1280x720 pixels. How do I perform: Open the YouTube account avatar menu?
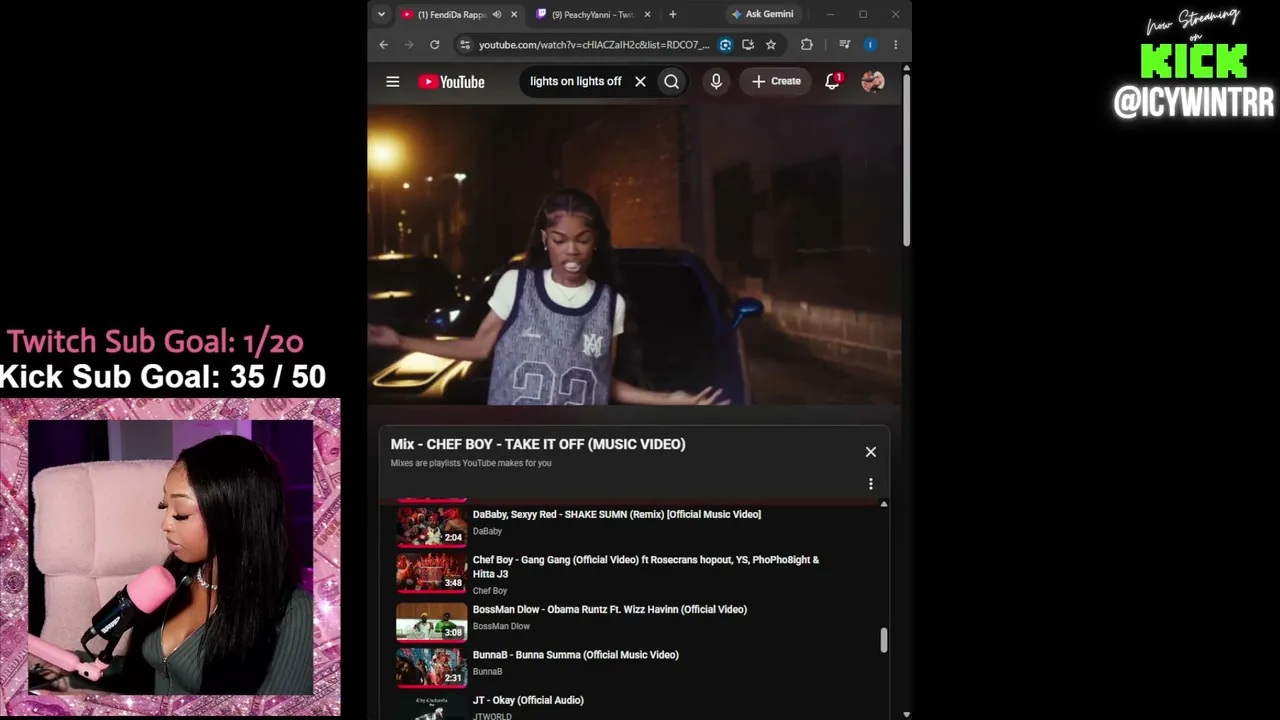(x=873, y=82)
